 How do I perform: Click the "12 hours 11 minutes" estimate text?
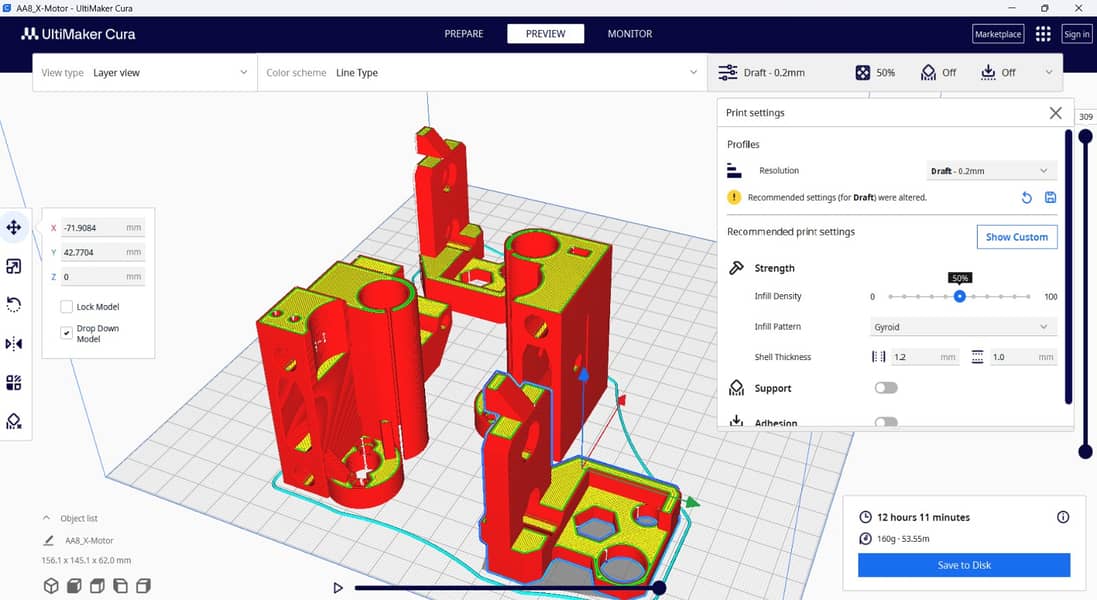(923, 517)
